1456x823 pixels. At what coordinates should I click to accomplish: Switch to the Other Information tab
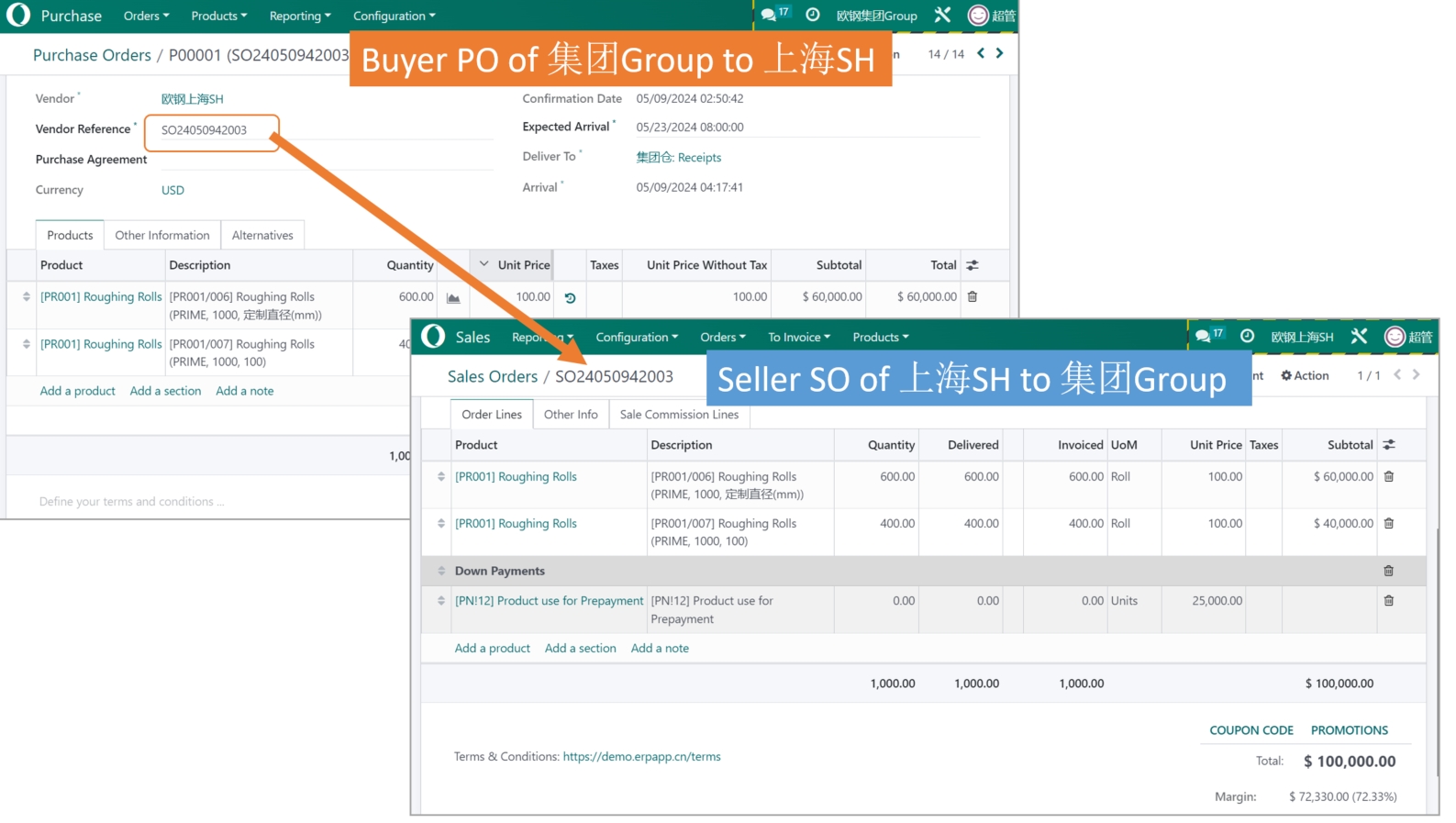pyautogui.click(x=162, y=236)
